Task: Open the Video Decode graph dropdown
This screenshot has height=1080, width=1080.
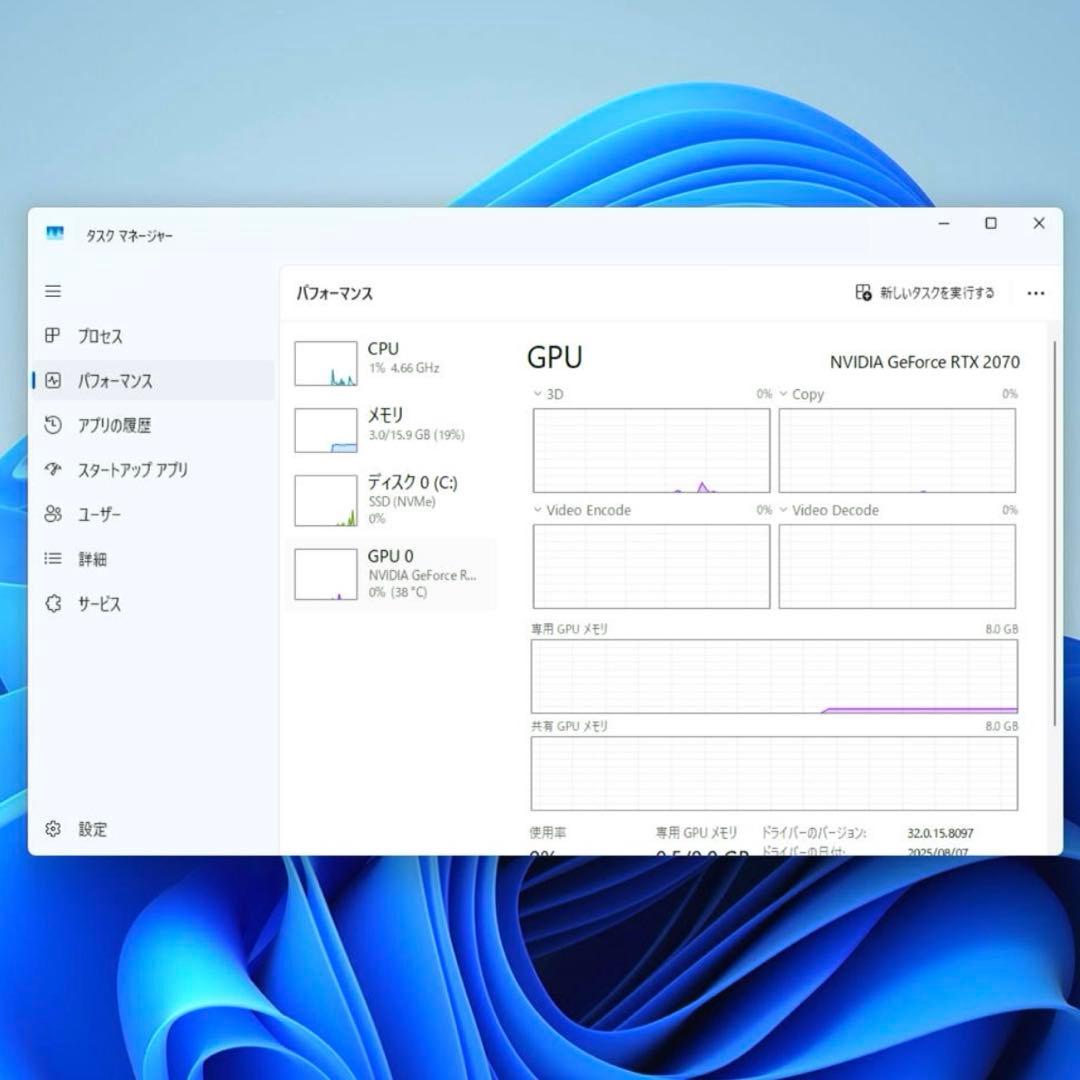Action: click(x=783, y=510)
